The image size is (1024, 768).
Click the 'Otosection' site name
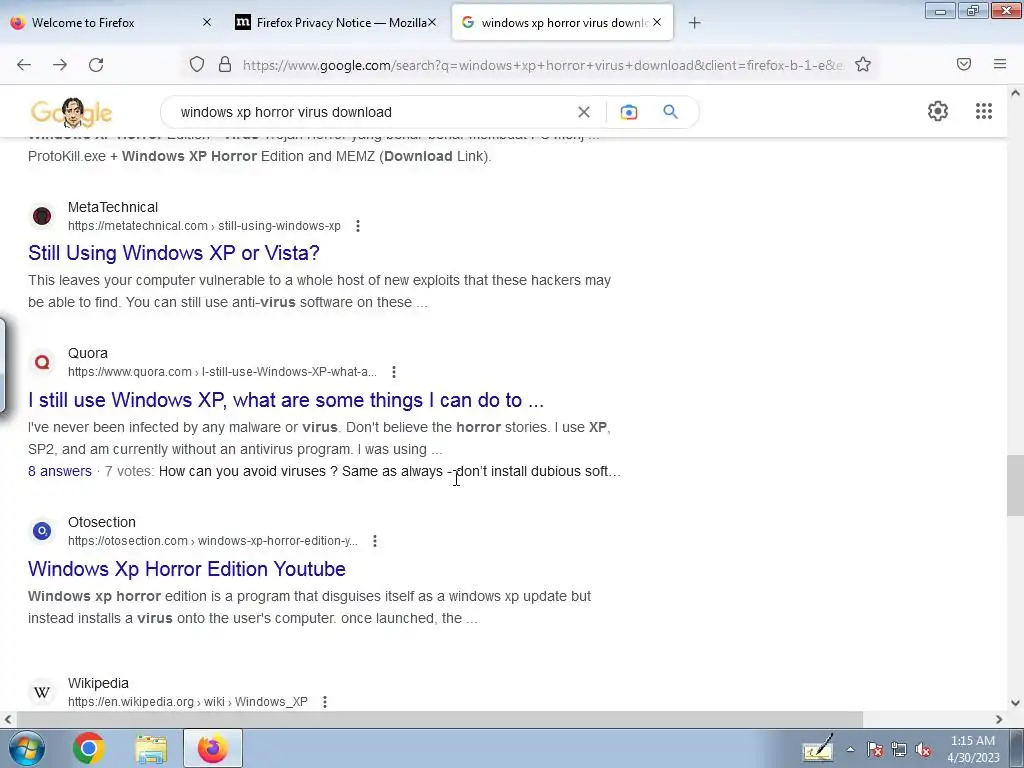tap(102, 522)
